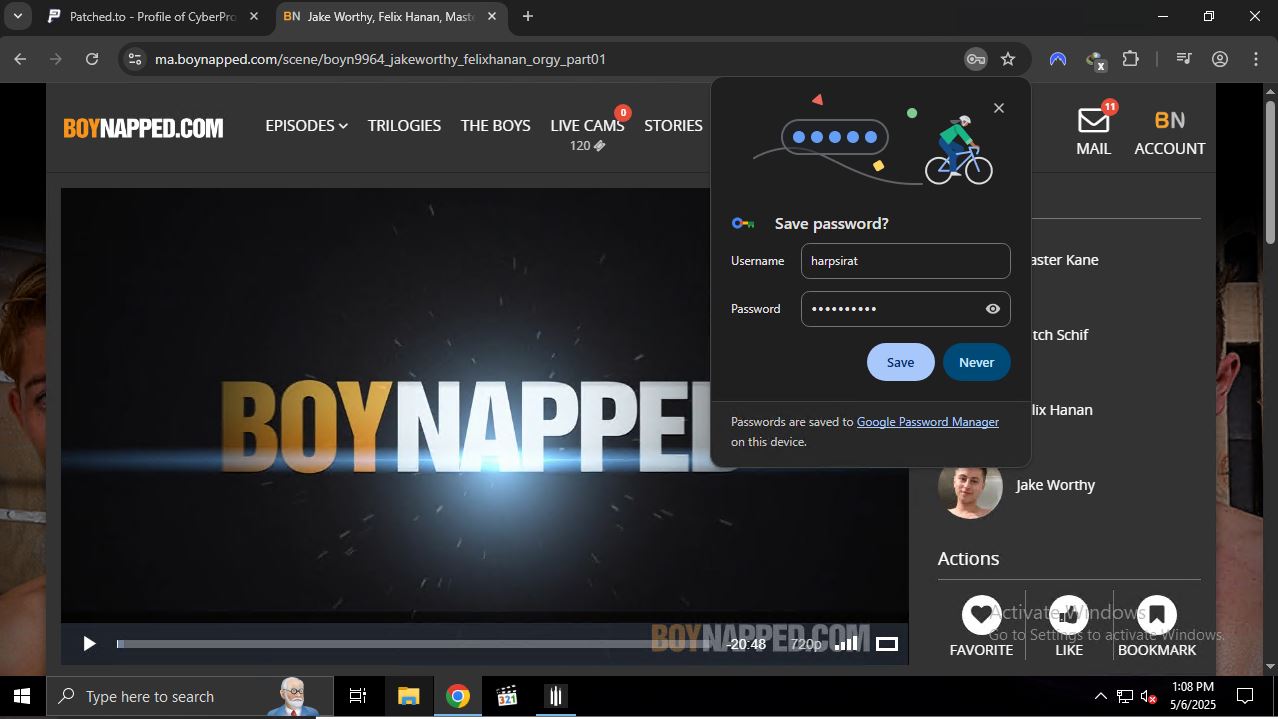This screenshot has height=719, width=1278.
Task: Click the address bar URL field
Action: 550,59
